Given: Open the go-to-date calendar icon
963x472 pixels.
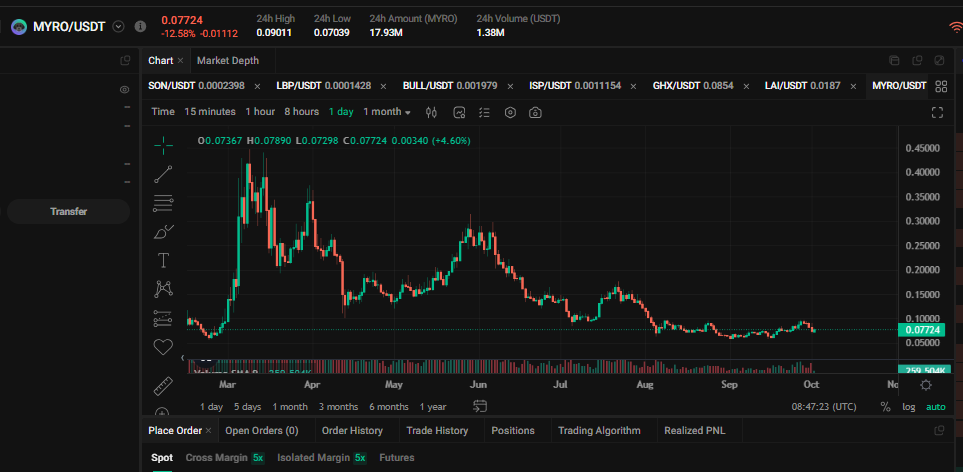Looking at the screenshot, I should (480, 406).
